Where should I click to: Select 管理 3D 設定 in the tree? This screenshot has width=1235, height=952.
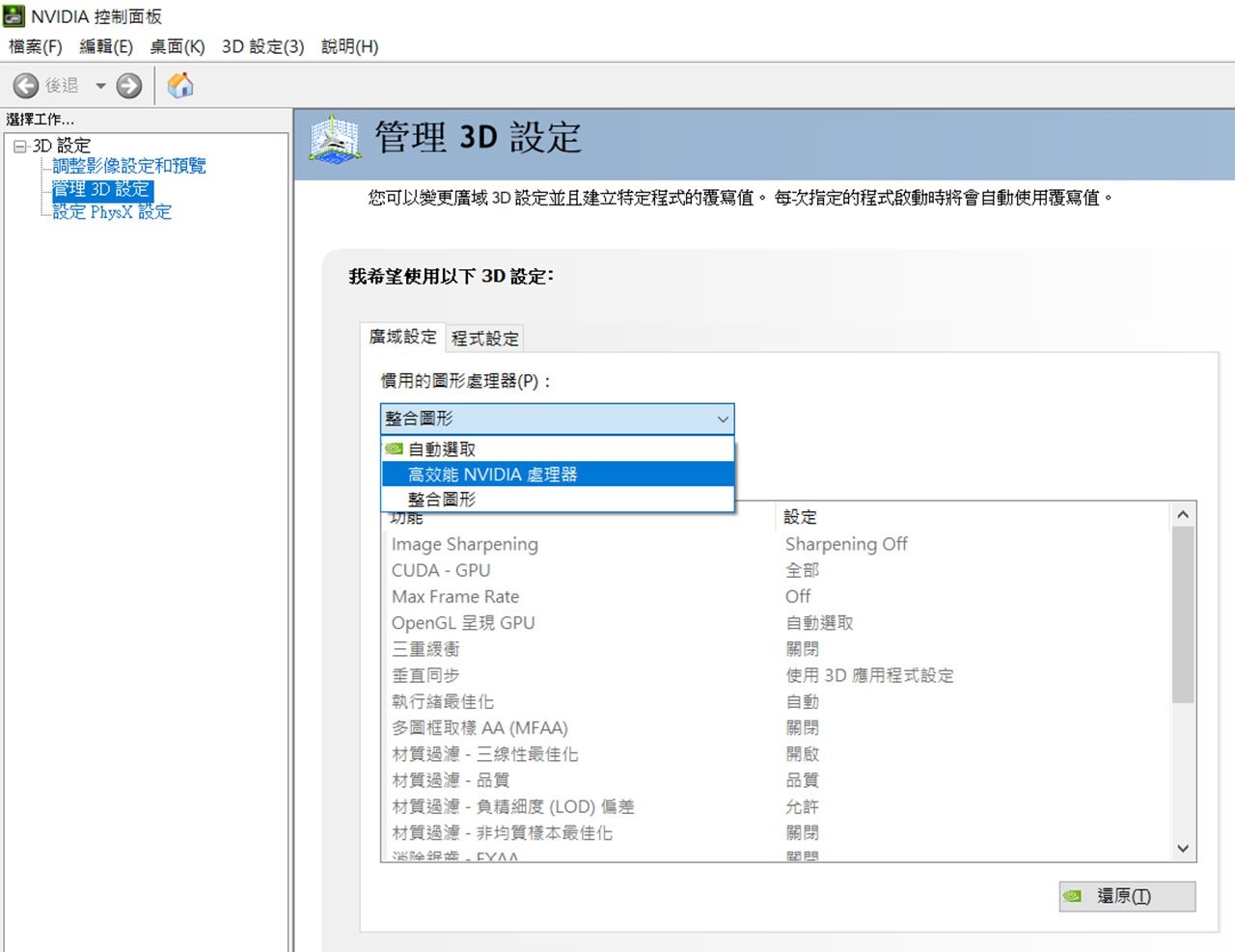pos(101,189)
